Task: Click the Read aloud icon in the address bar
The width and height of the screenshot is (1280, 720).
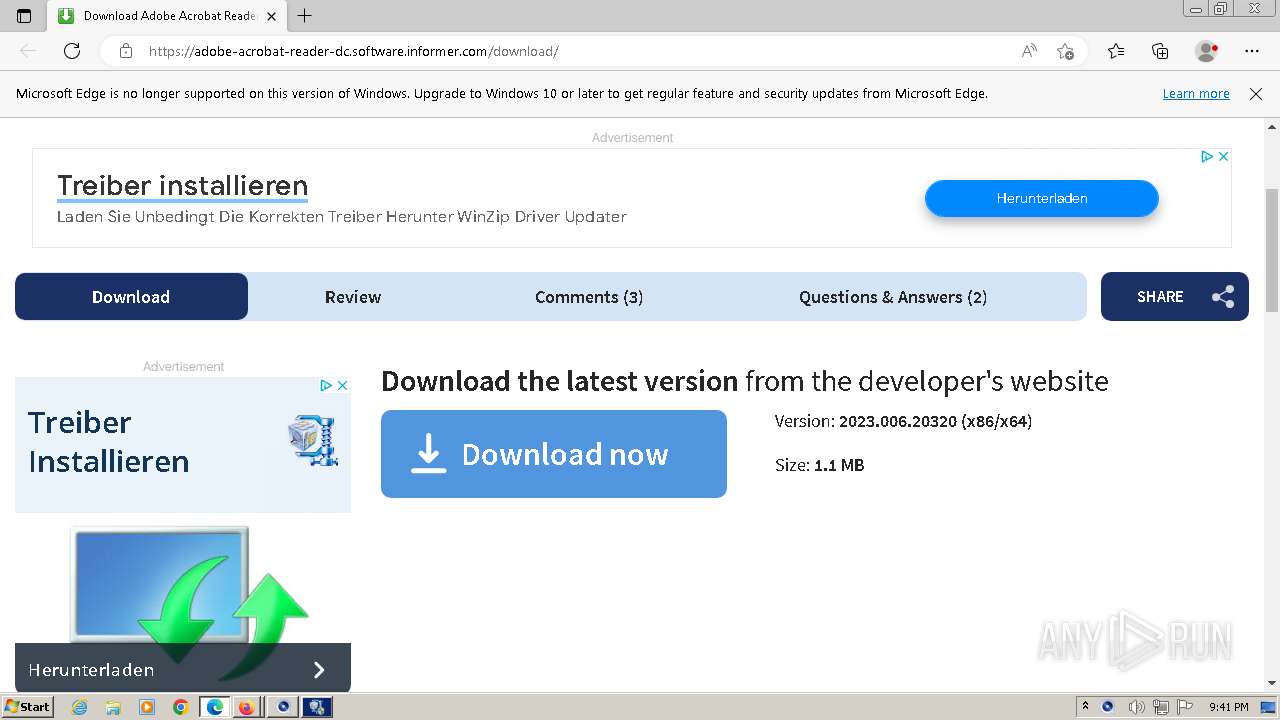Action: click(x=1029, y=51)
